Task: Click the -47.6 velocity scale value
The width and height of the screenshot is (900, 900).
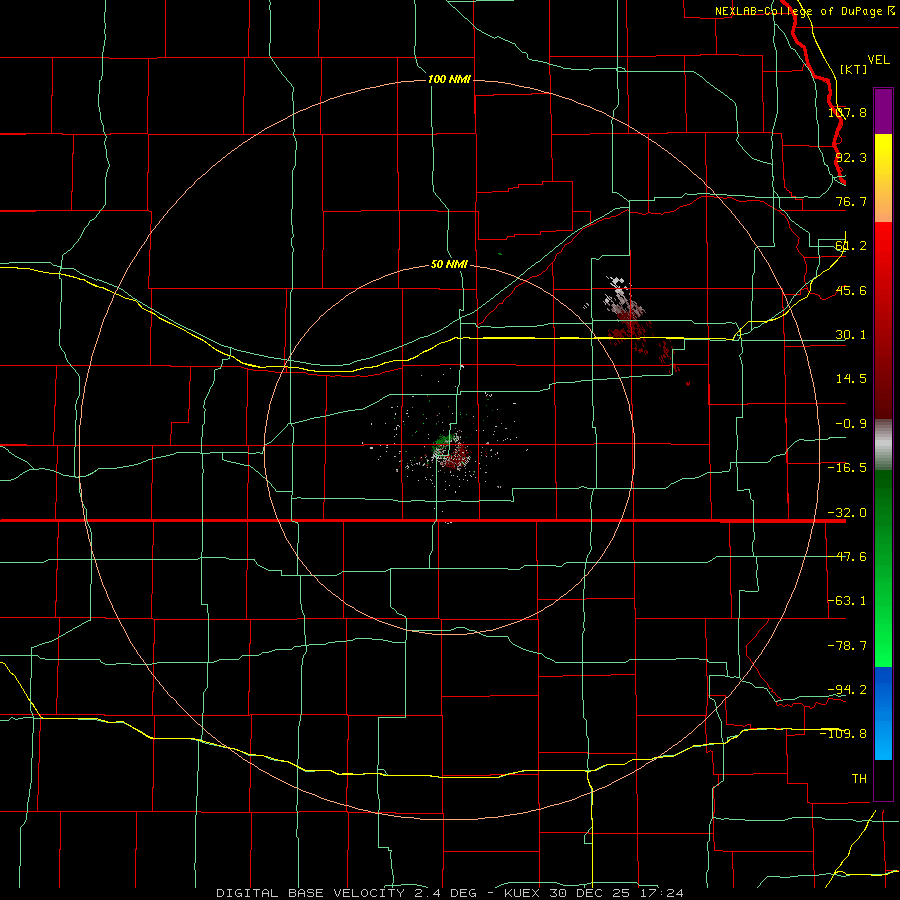Action: pyautogui.click(x=847, y=557)
